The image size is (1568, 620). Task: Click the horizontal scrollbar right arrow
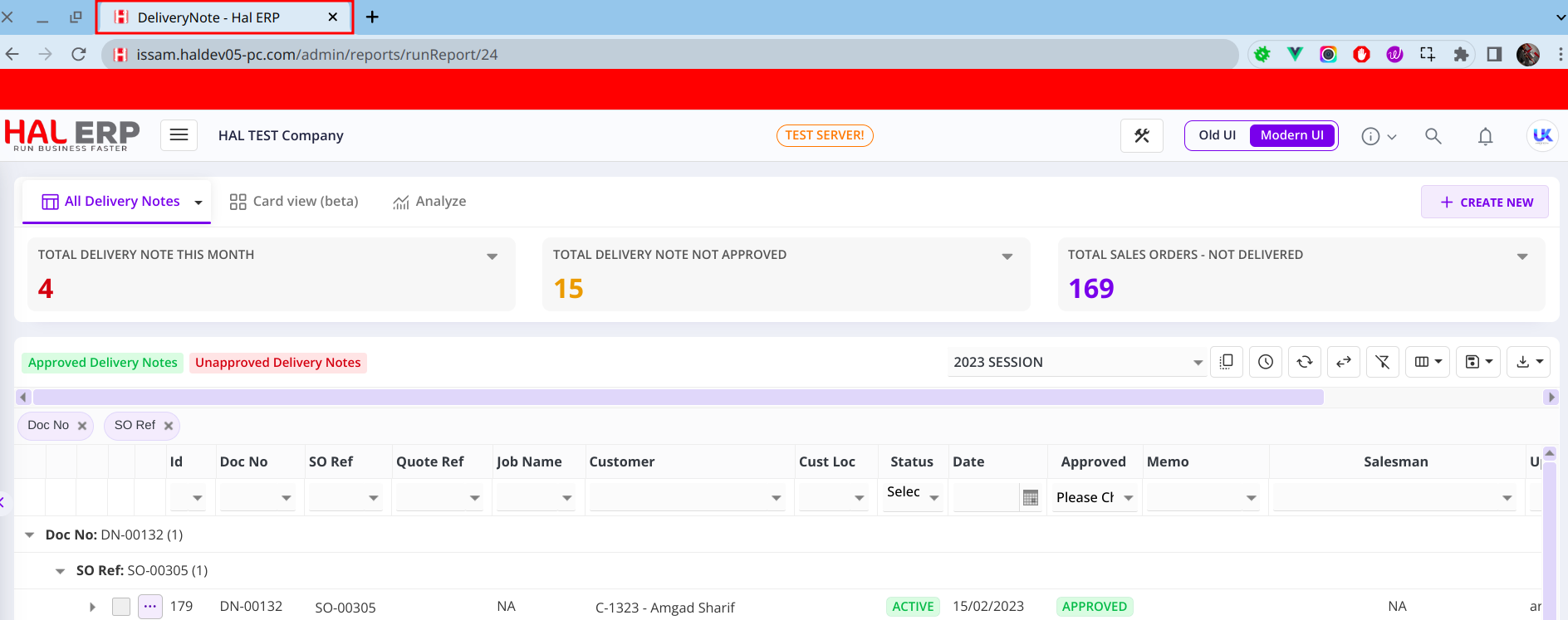(1551, 398)
